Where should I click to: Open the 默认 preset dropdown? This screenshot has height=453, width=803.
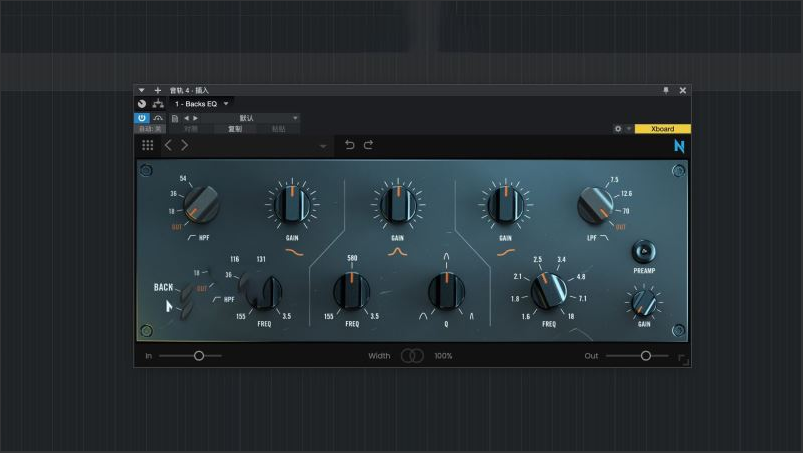coord(250,118)
